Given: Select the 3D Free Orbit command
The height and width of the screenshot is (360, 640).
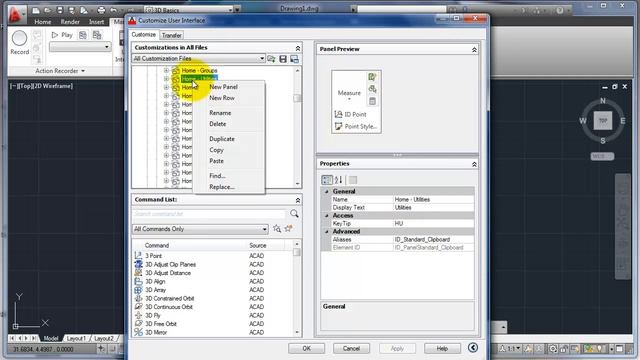Looking at the screenshot, I should pyautogui.click(x=161, y=324).
